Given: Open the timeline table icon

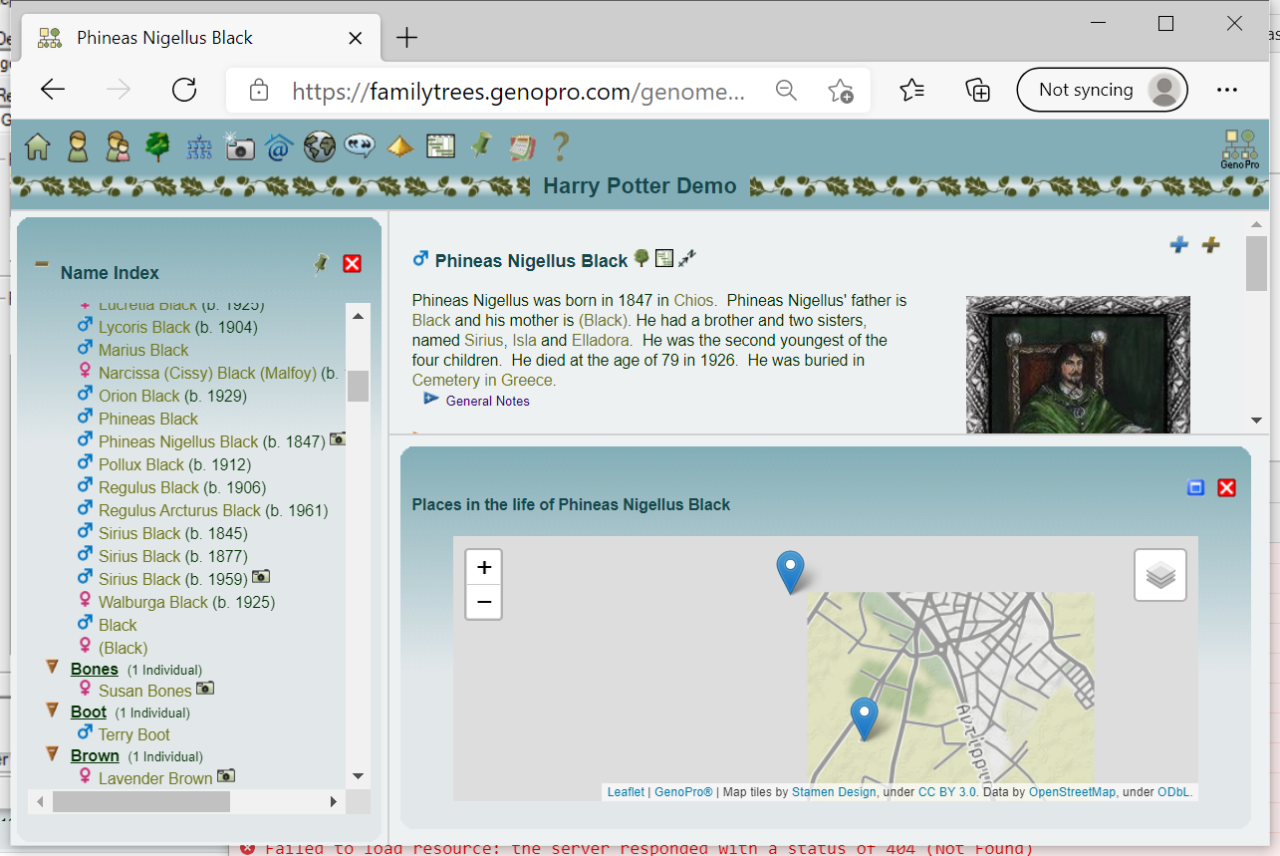Looking at the screenshot, I should click(440, 147).
